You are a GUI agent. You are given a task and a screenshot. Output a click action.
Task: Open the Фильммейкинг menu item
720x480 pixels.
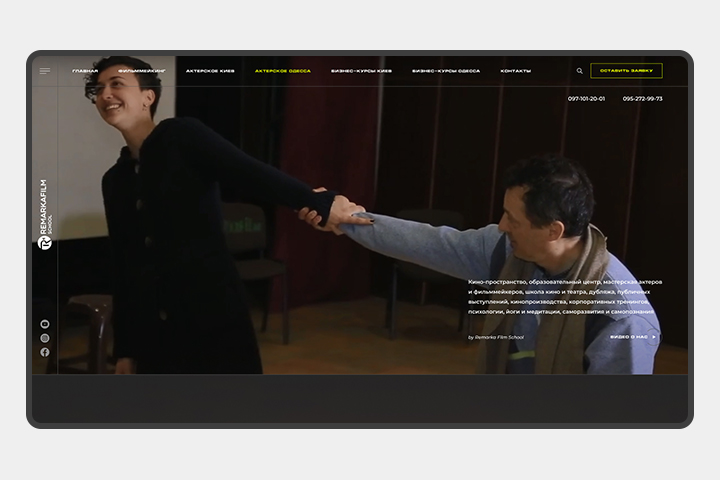click(141, 71)
